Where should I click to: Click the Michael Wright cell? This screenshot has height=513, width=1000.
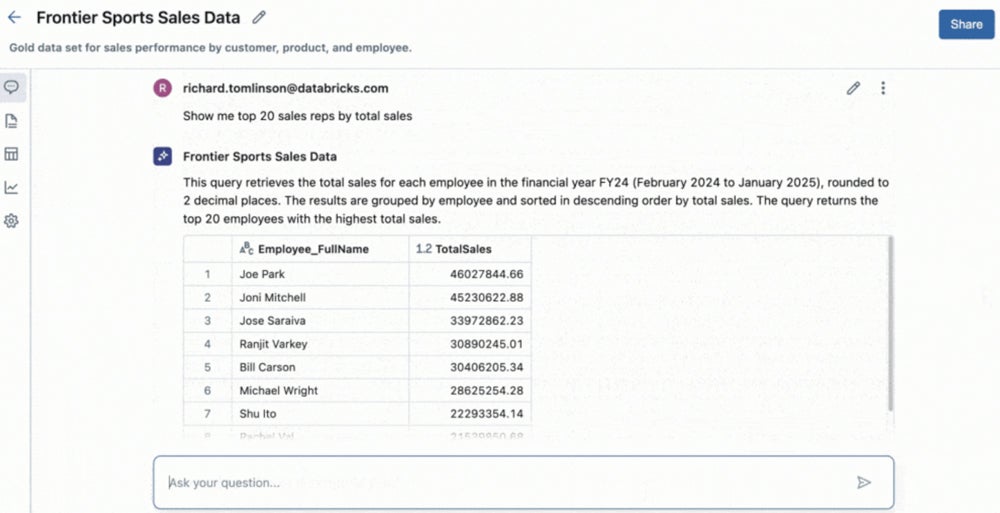(320, 390)
